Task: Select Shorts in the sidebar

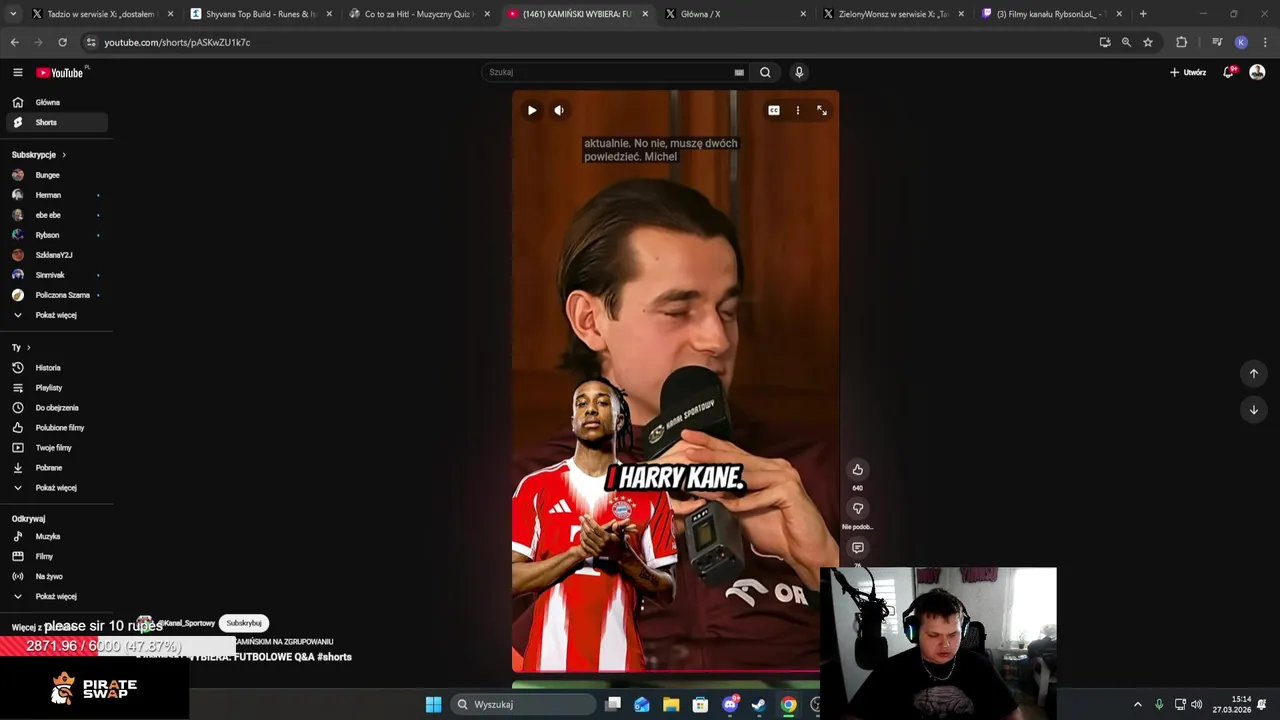Action: (x=56, y=122)
